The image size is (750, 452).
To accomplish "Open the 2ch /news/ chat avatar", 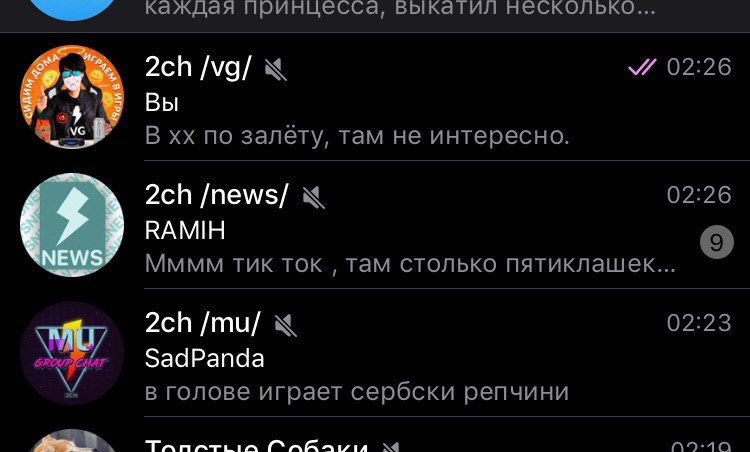I will coord(72,225).
